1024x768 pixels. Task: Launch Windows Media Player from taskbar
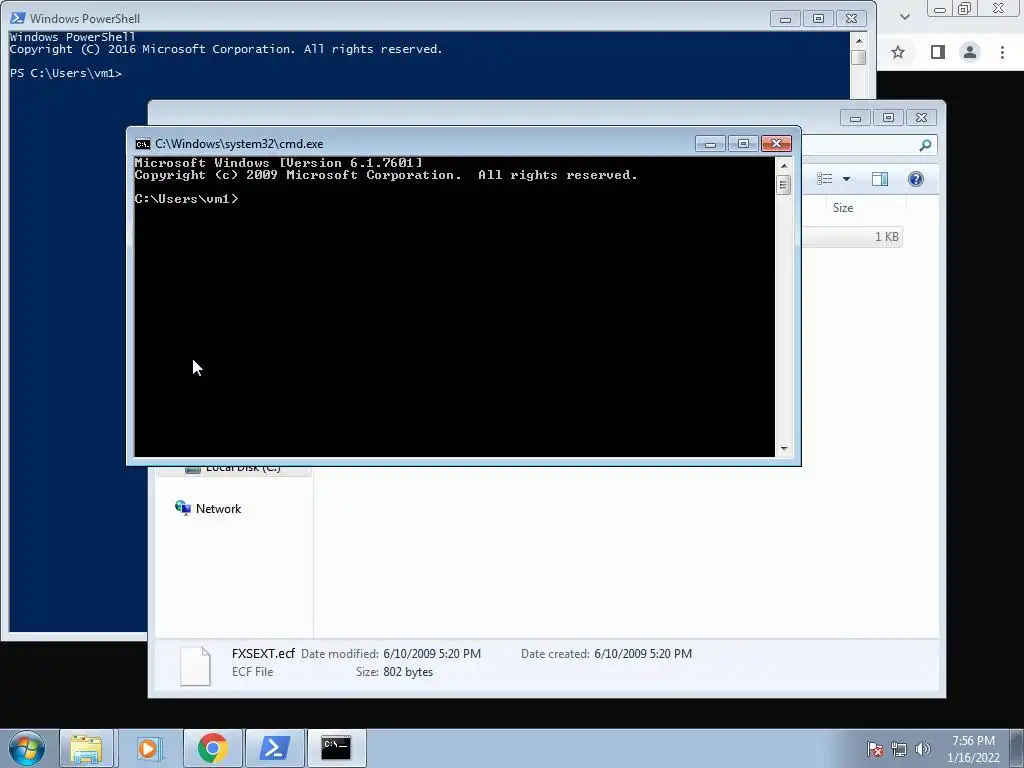coord(148,748)
